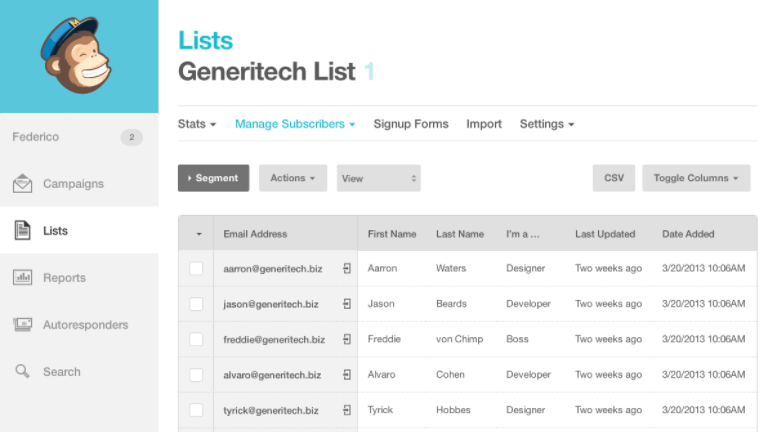
Task: Click the MailChimp monkey logo
Action: point(78,57)
